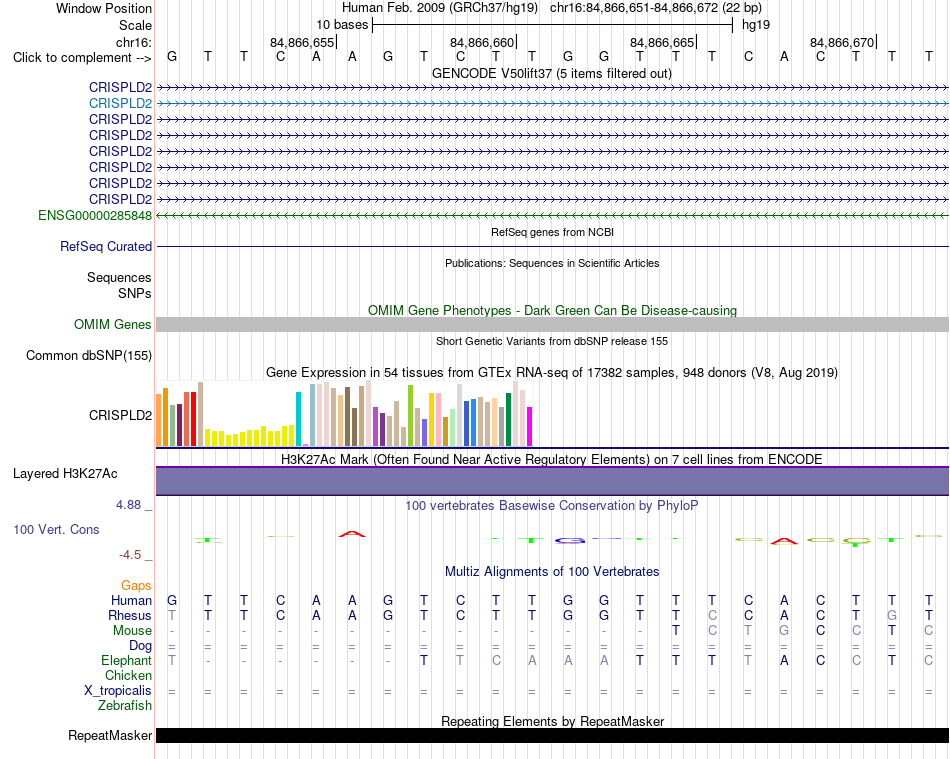The height and width of the screenshot is (759, 950).
Task: Click the 'hg19' label beside scale bar
Action: coord(756,25)
